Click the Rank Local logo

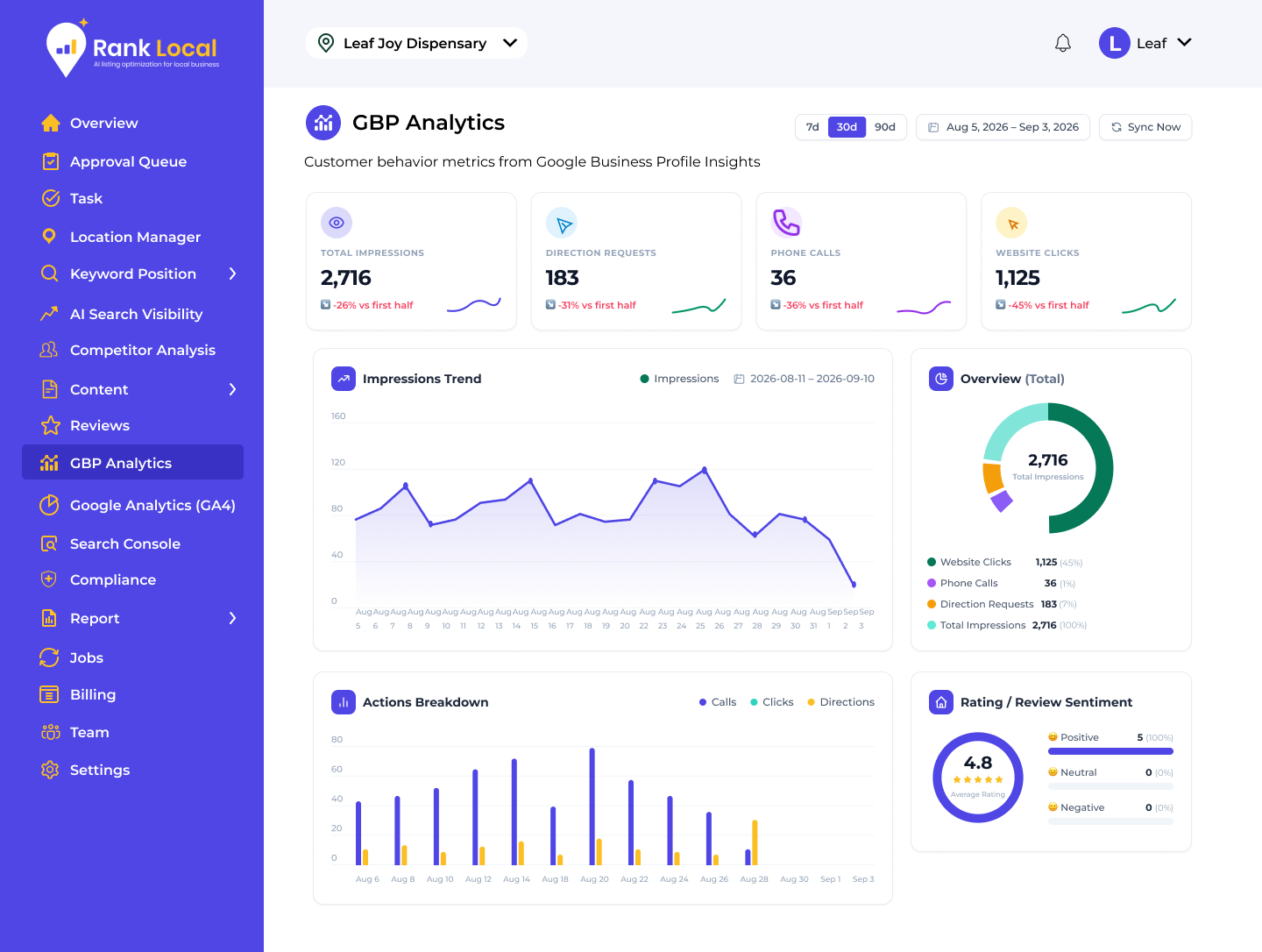point(132,48)
